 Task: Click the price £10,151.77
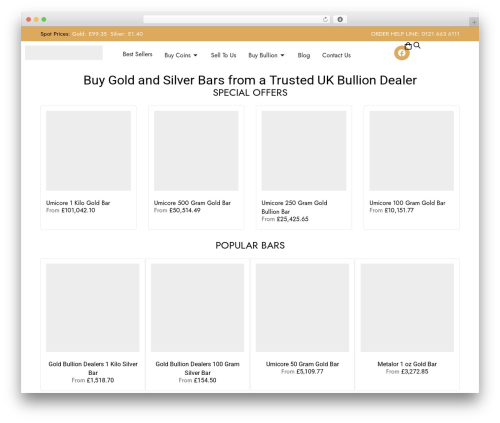[x=399, y=210]
